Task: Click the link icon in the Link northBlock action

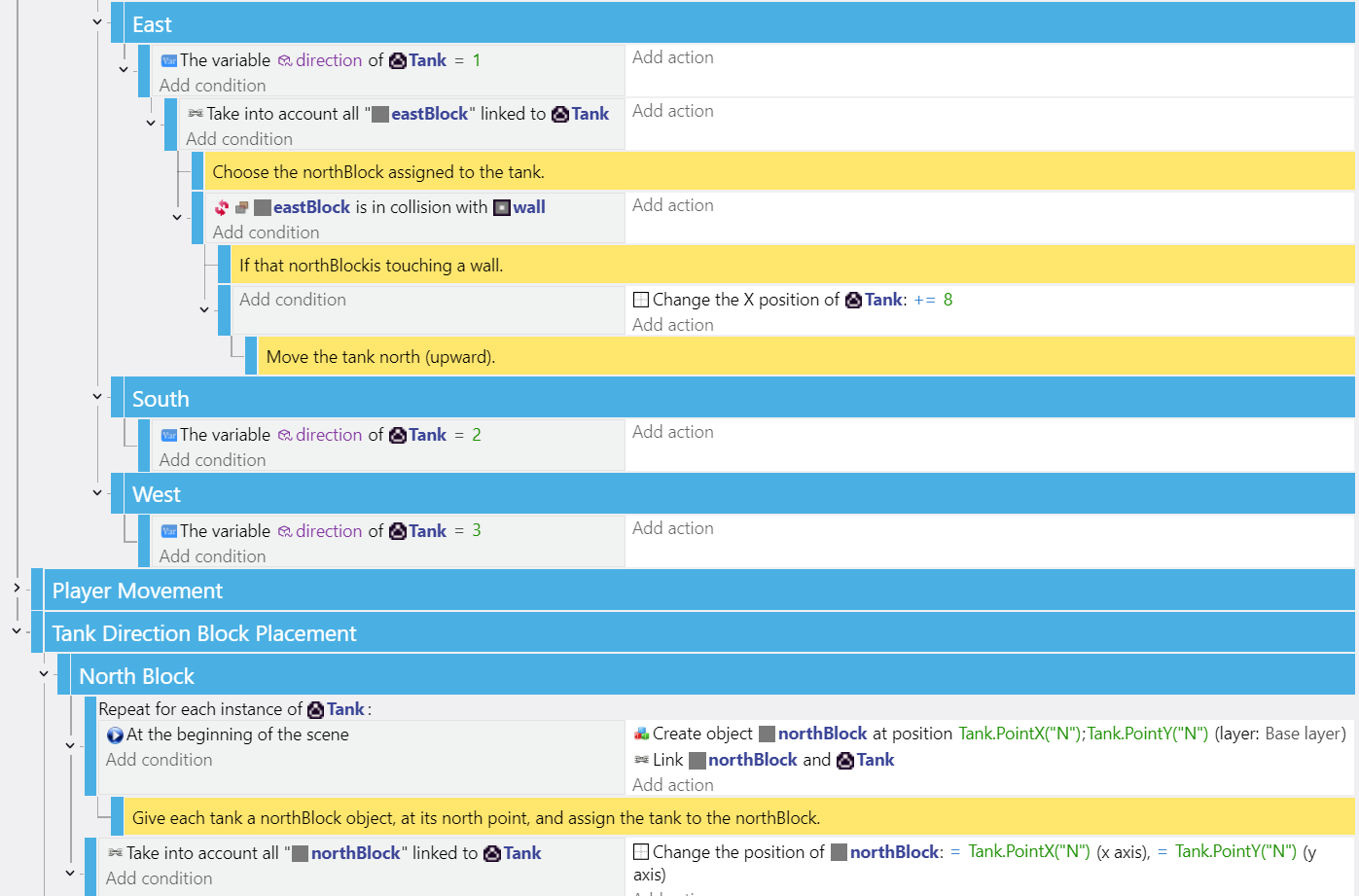Action: (x=641, y=760)
